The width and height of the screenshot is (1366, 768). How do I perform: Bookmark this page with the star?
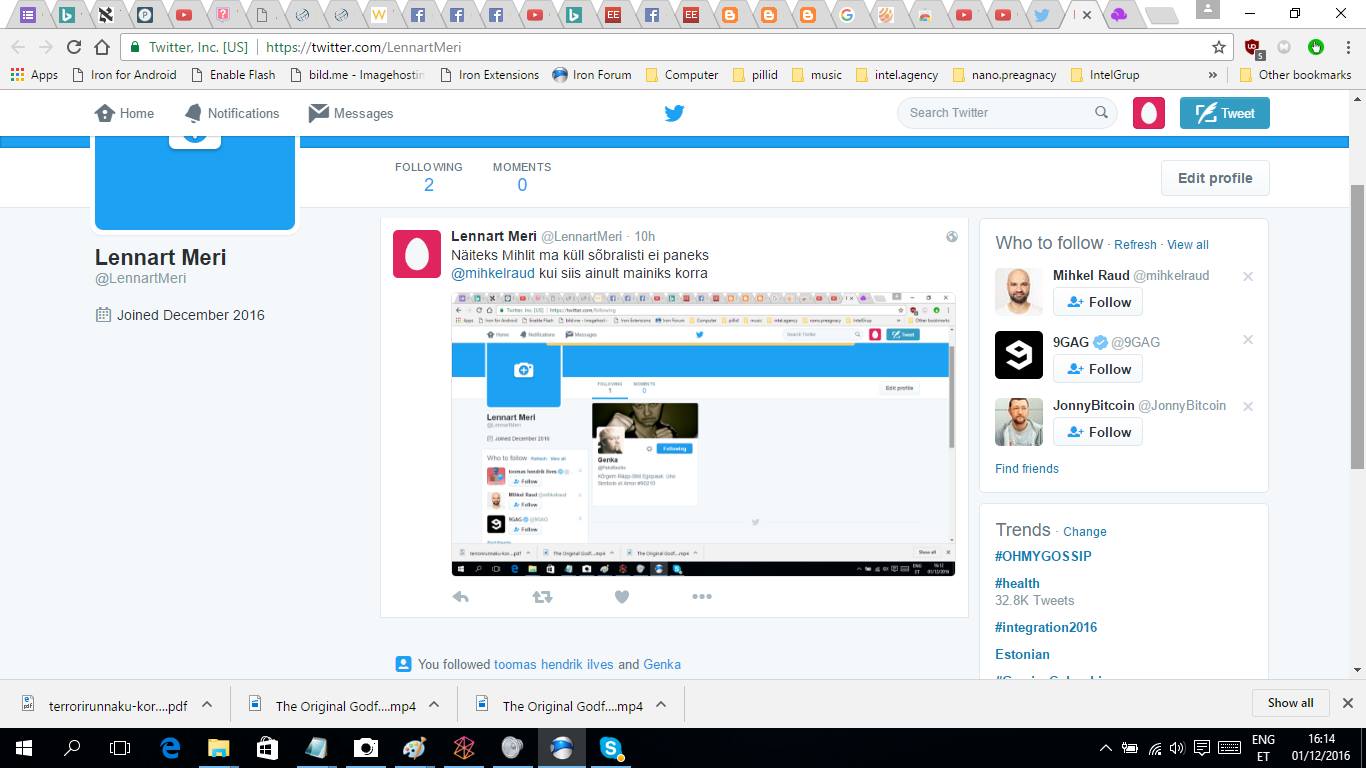[x=1219, y=47]
